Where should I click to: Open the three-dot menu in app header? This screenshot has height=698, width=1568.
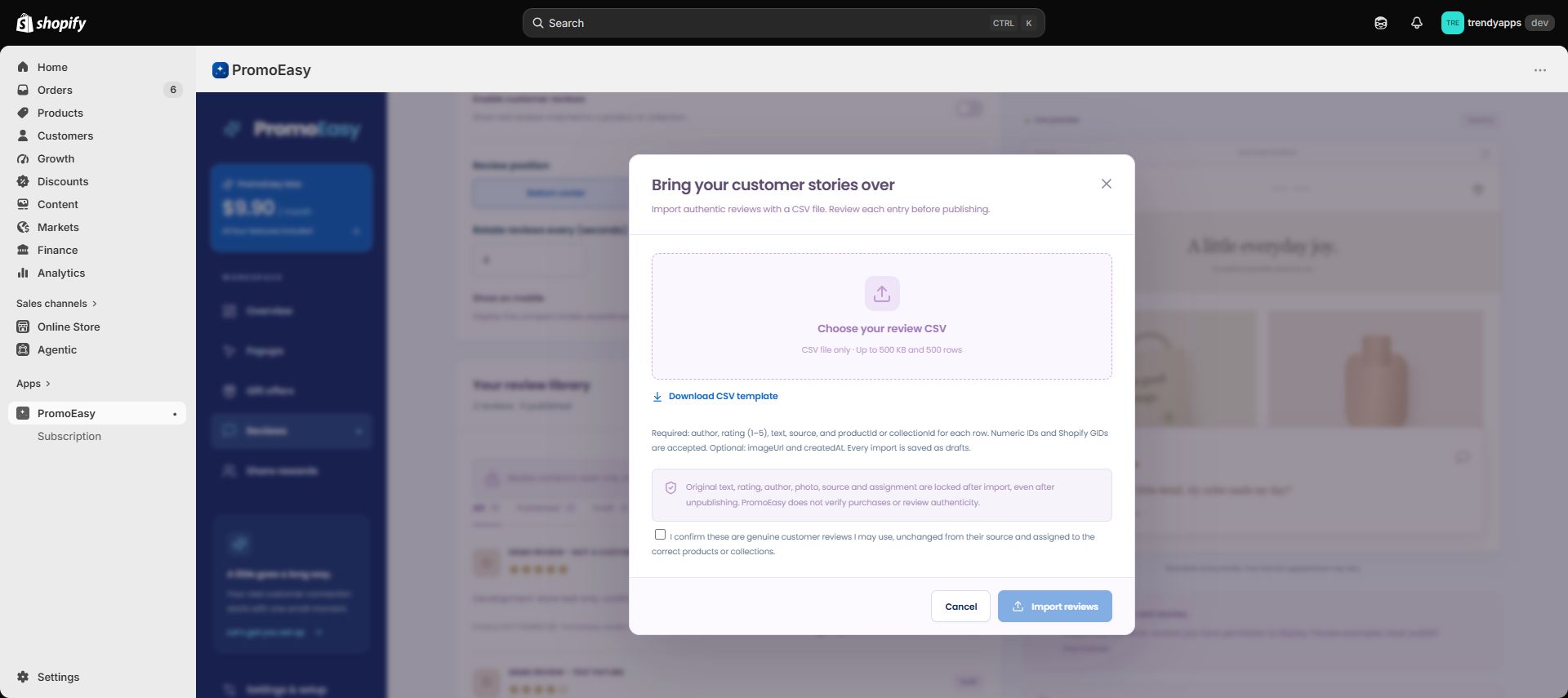(x=1540, y=70)
